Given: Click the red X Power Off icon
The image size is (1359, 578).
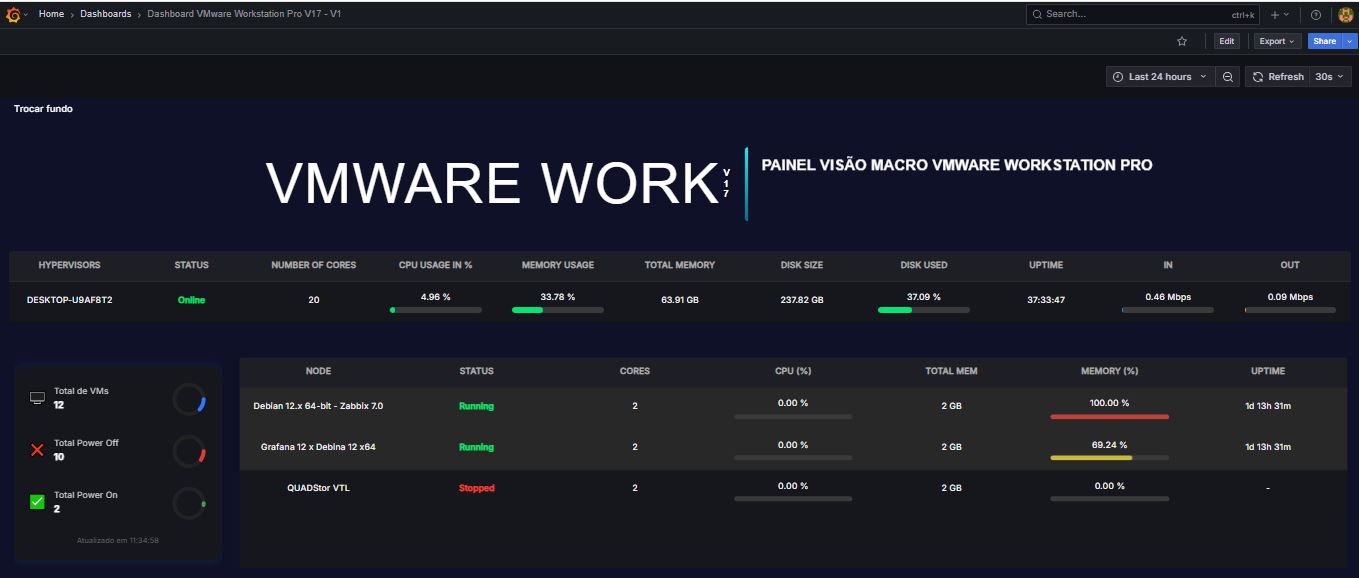Looking at the screenshot, I should (x=37, y=450).
